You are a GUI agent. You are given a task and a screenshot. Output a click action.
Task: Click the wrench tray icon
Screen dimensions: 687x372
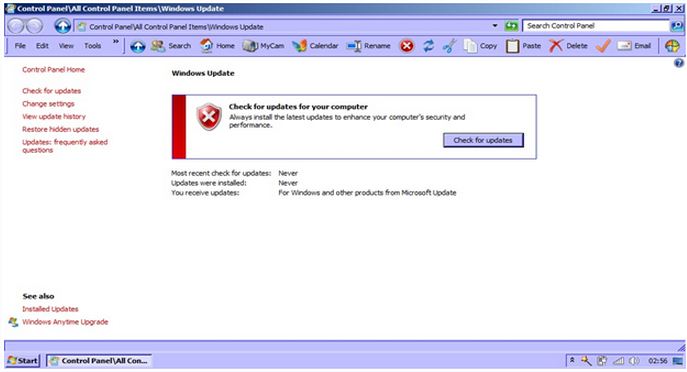pos(586,361)
